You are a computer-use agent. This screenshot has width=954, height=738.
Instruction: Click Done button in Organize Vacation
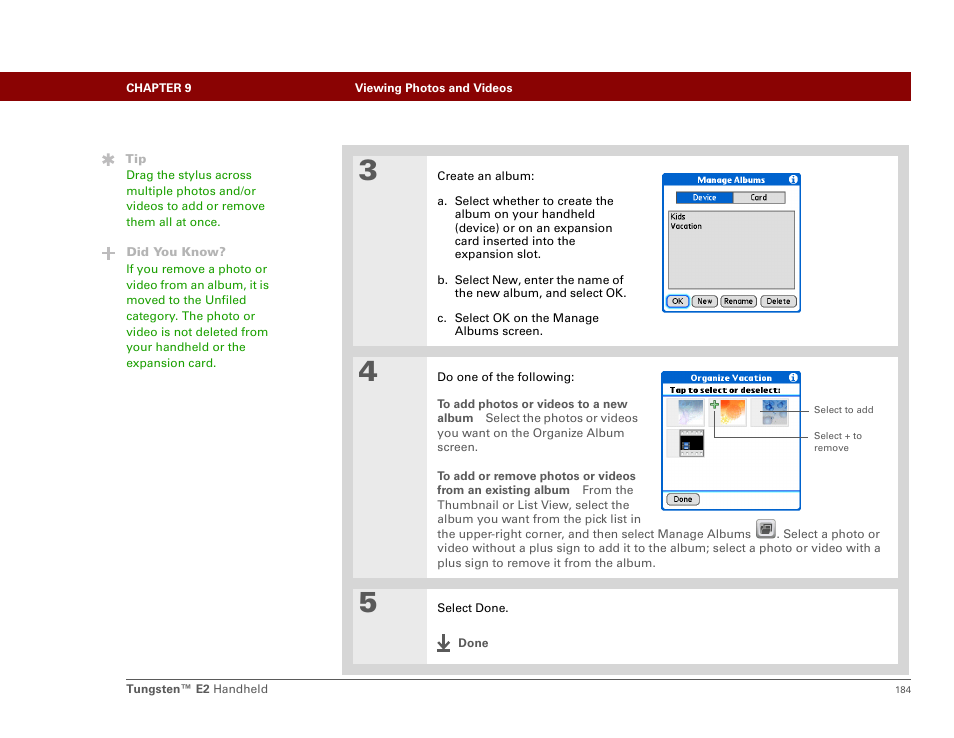tap(683, 500)
